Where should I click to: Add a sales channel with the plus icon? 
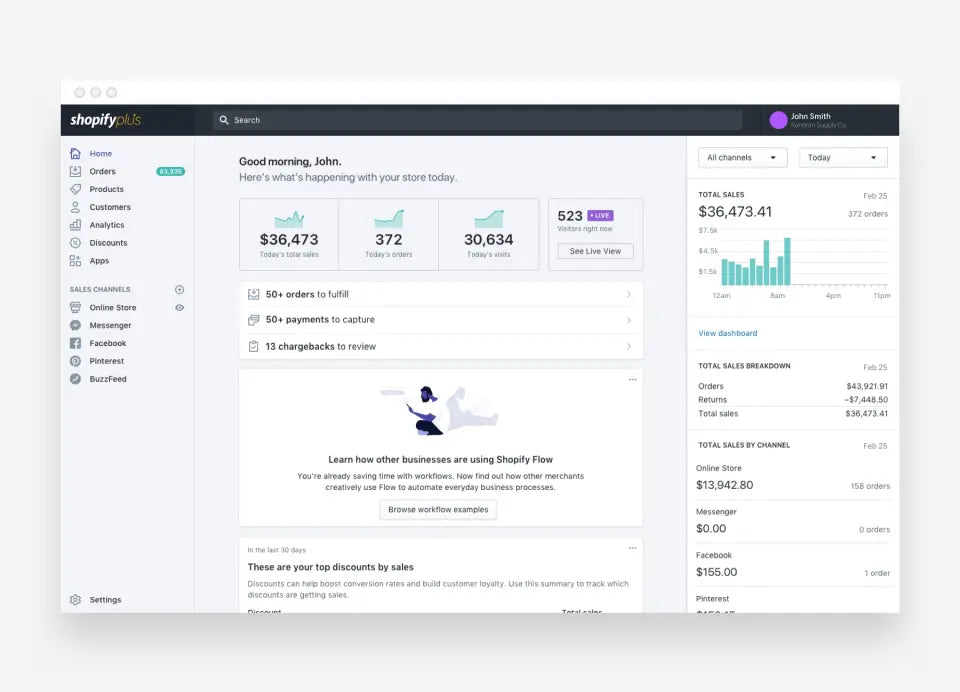[180, 289]
